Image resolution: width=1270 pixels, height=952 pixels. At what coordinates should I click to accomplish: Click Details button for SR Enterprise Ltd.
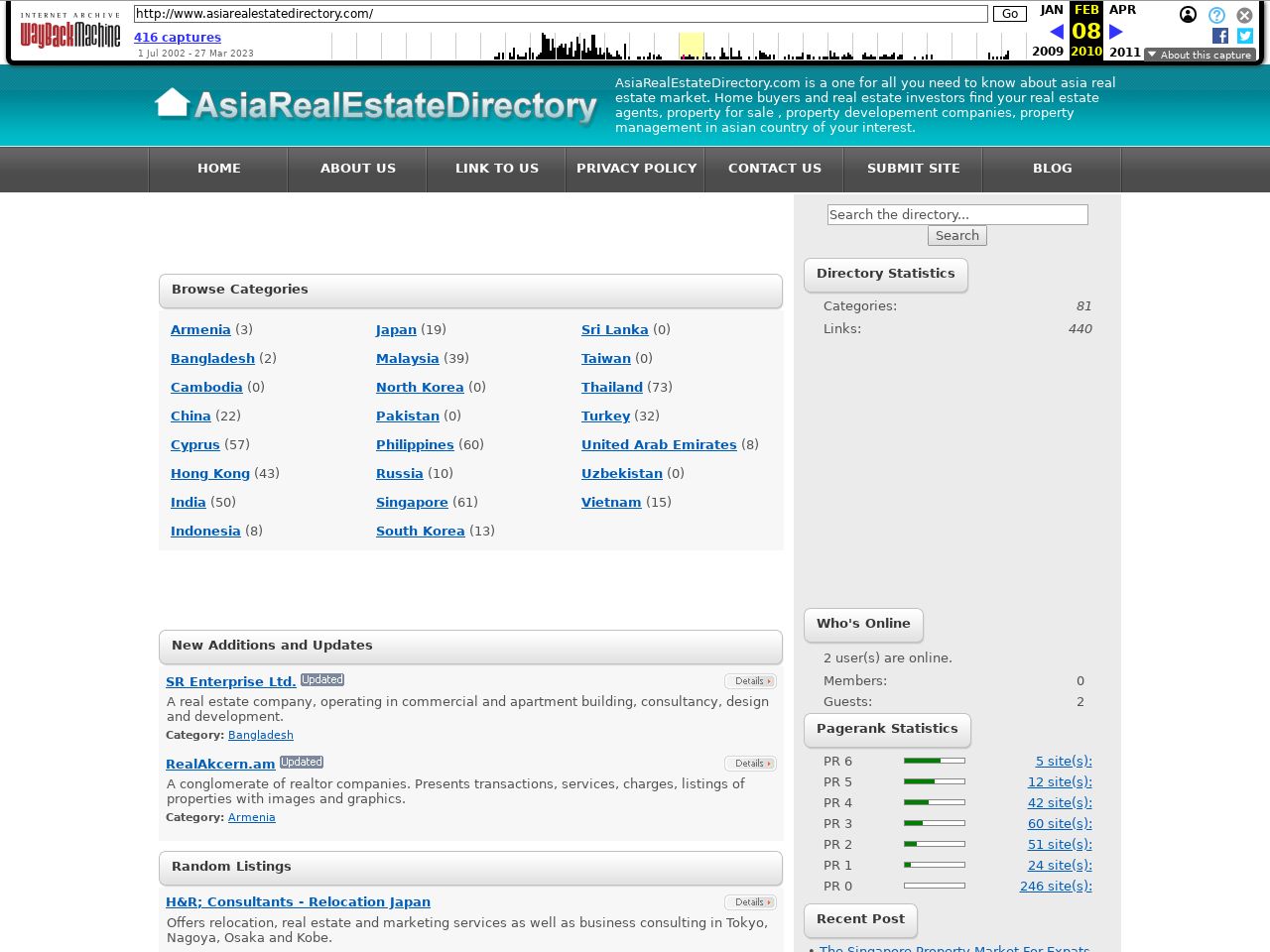pyautogui.click(x=749, y=681)
